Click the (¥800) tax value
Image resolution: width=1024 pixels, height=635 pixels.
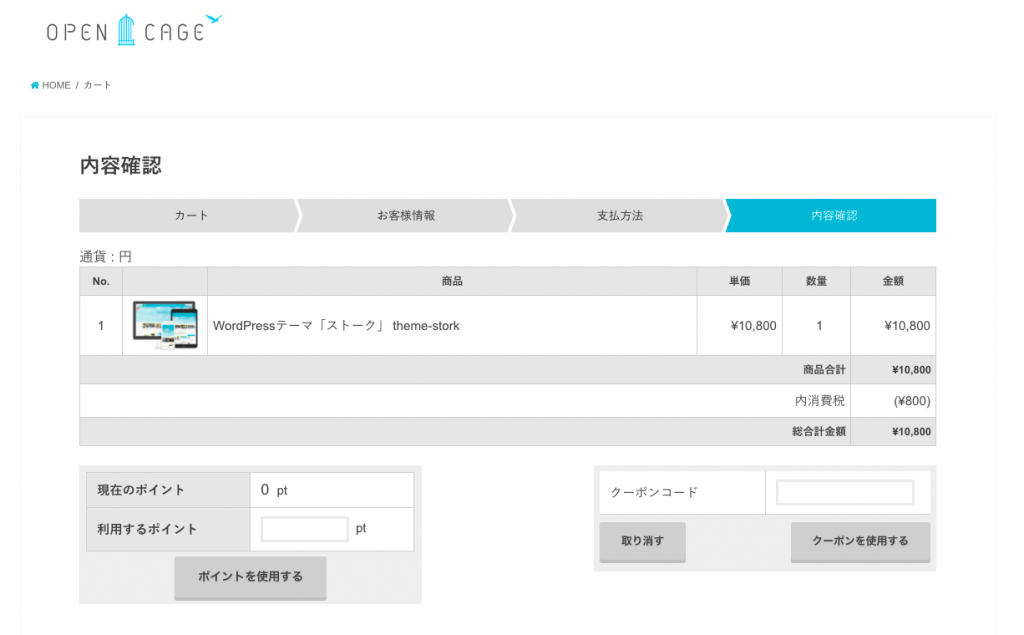pyautogui.click(x=912, y=401)
